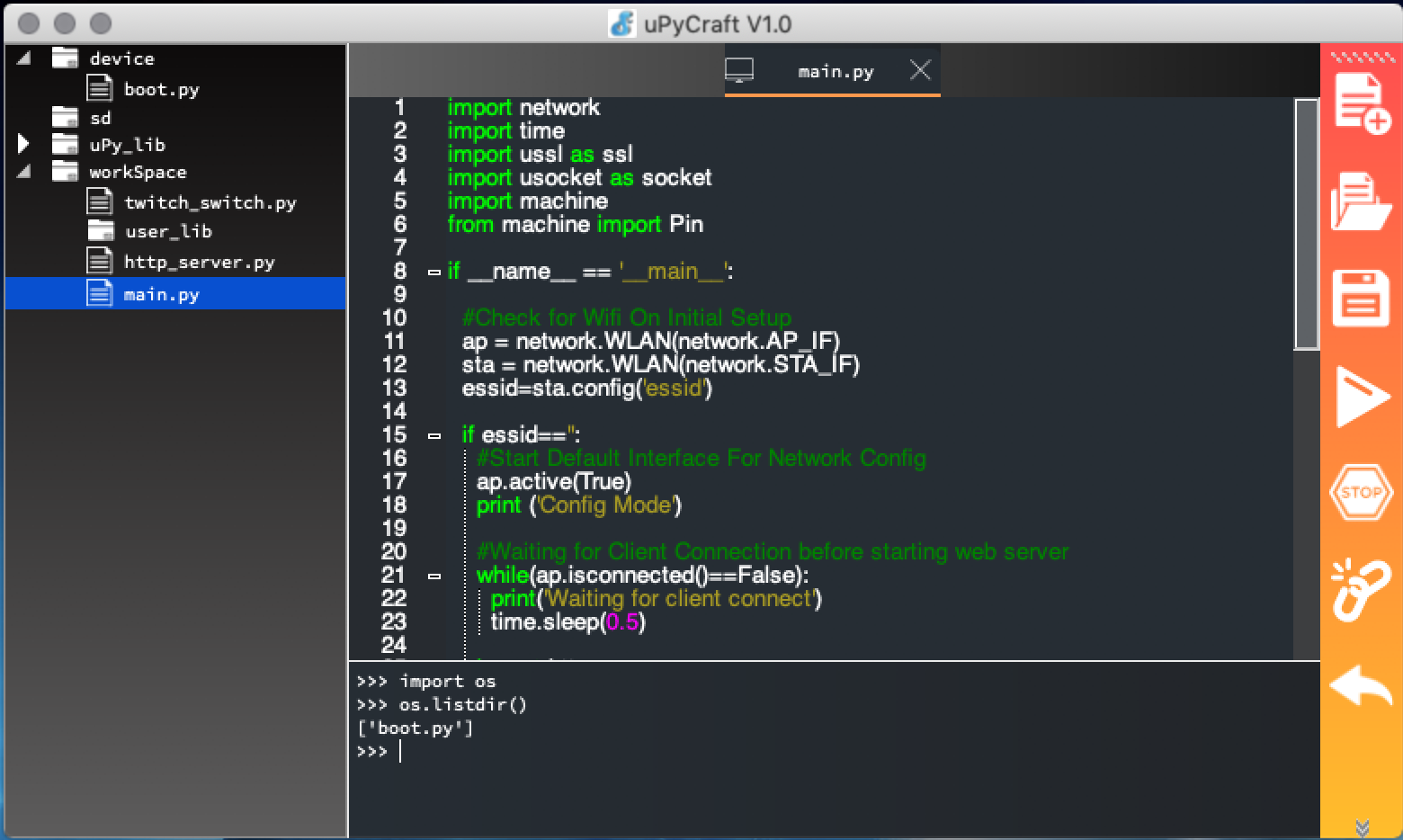Click the 'time.sleep(0.5)' code line
Image resolution: width=1403 pixels, height=840 pixels.
tap(567, 621)
